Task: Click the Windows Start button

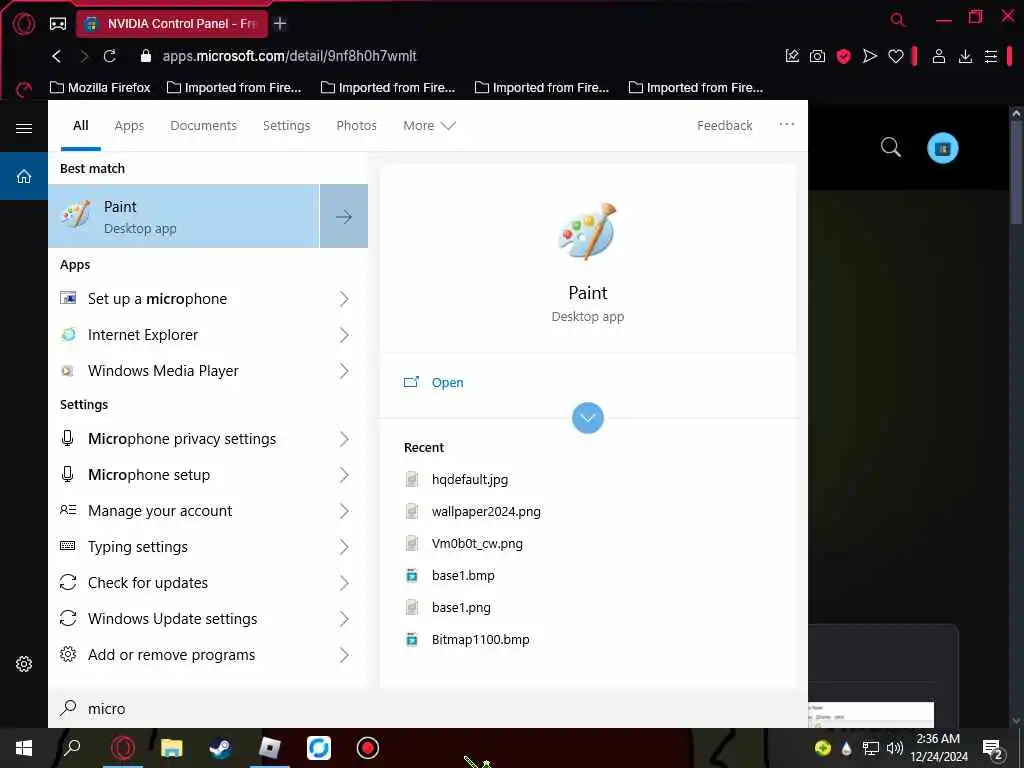Action: [x=24, y=748]
